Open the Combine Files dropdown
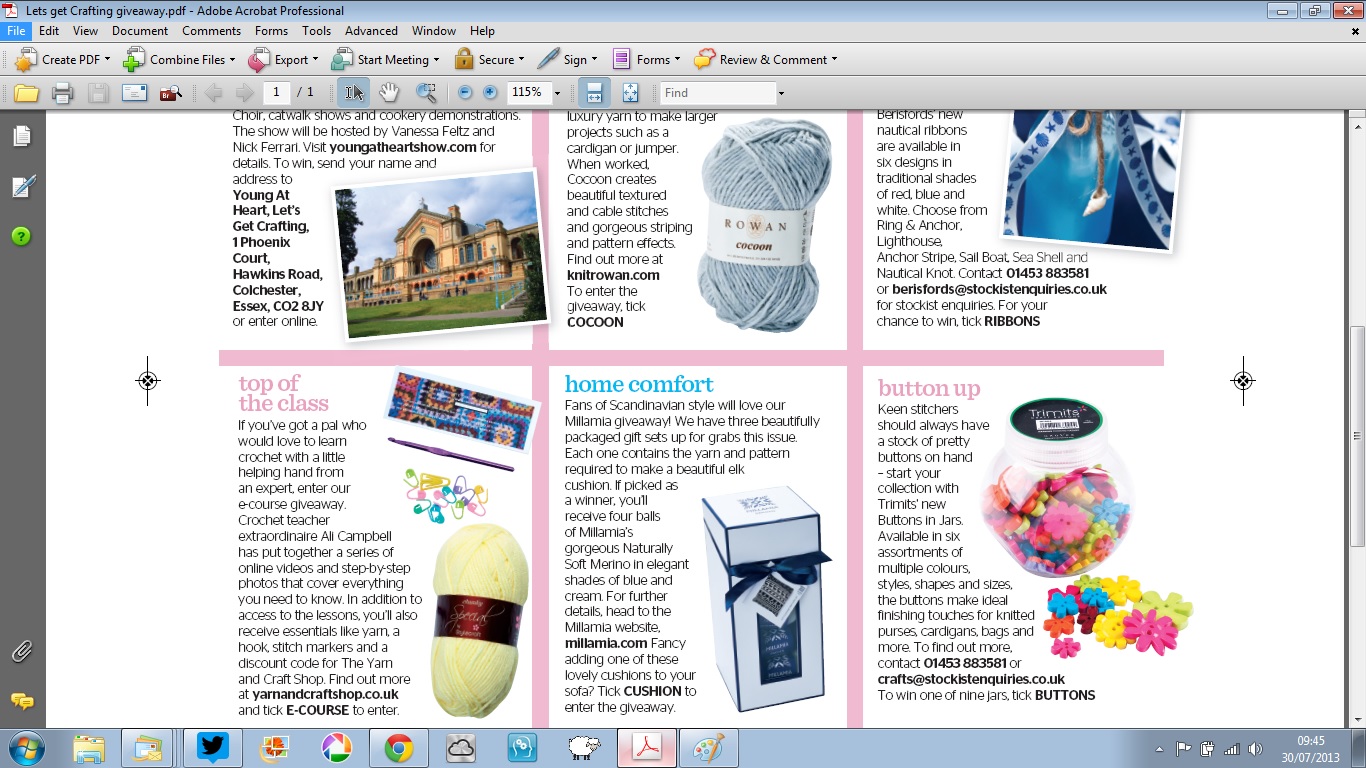 (179, 60)
